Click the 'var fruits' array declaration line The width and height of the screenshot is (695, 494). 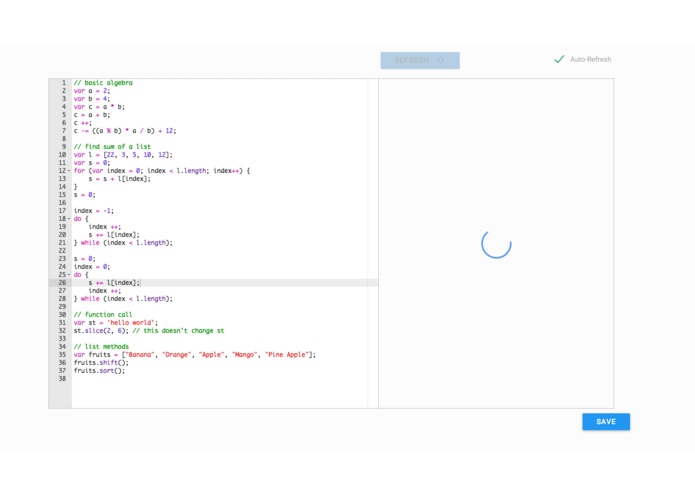coord(195,354)
